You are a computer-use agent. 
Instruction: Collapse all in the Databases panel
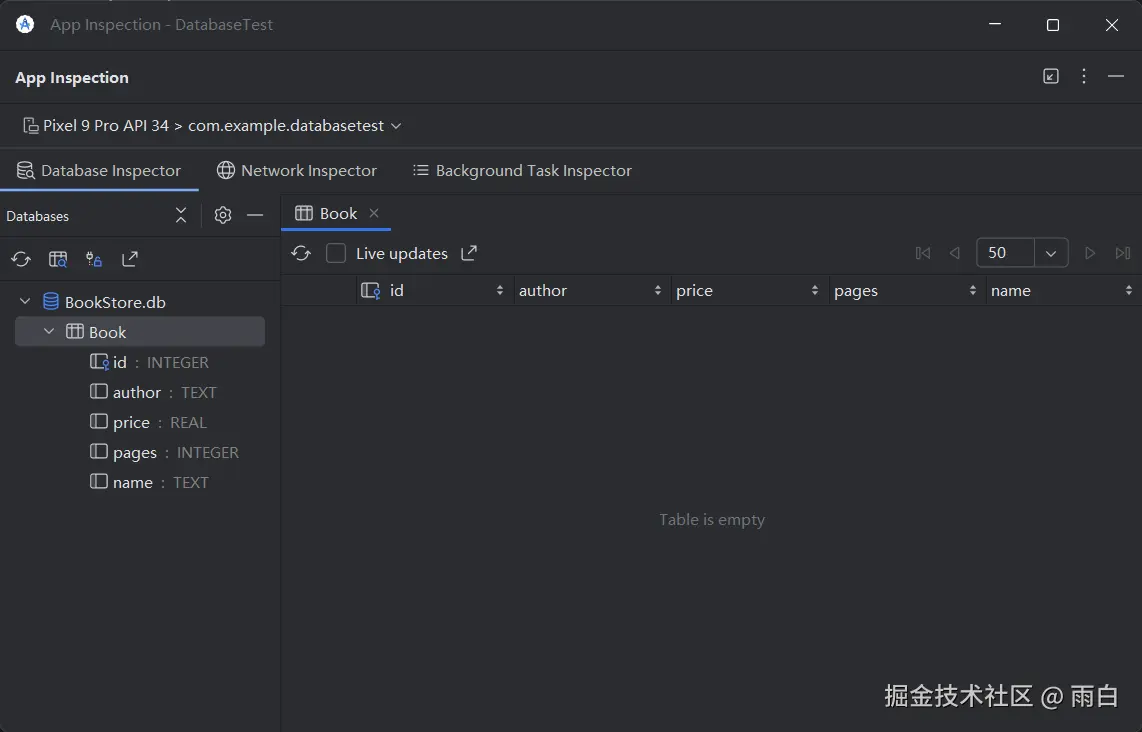pyautogui.click(x=181, y=216)
